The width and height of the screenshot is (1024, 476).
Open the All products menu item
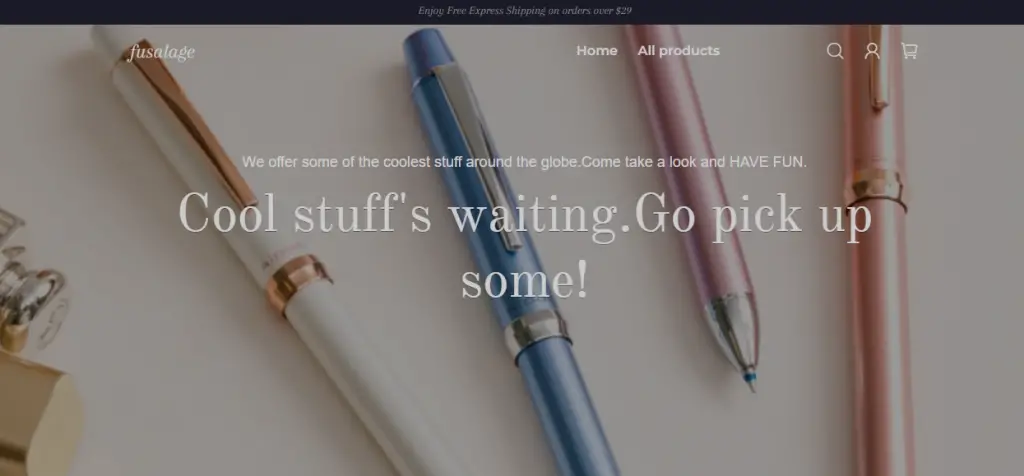[x=679, y=51]
